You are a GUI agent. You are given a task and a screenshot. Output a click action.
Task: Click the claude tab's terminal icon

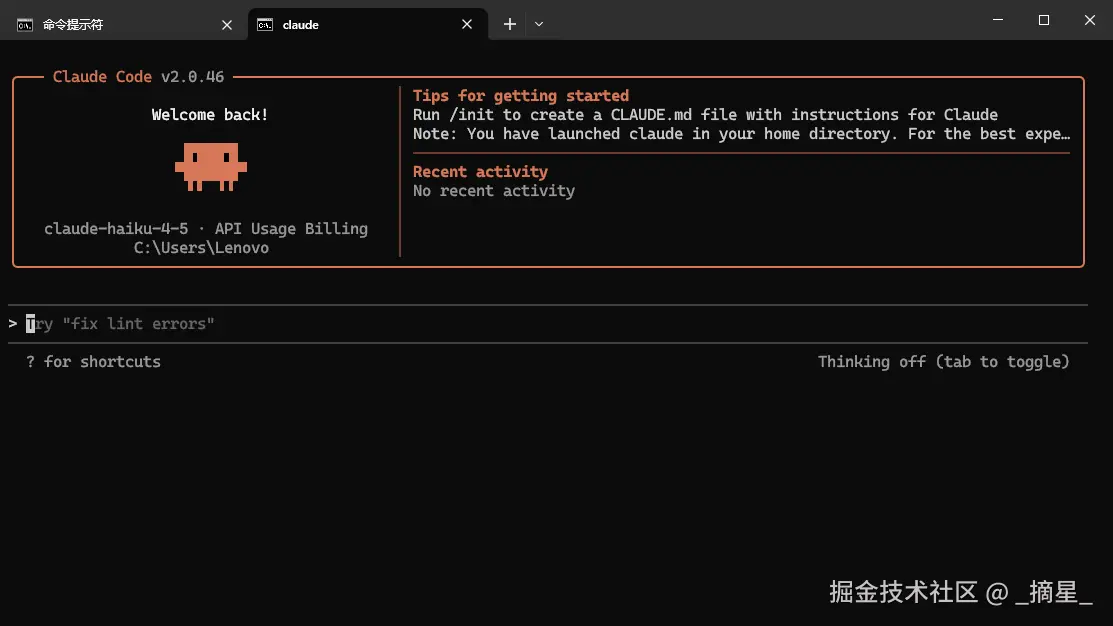265,24
